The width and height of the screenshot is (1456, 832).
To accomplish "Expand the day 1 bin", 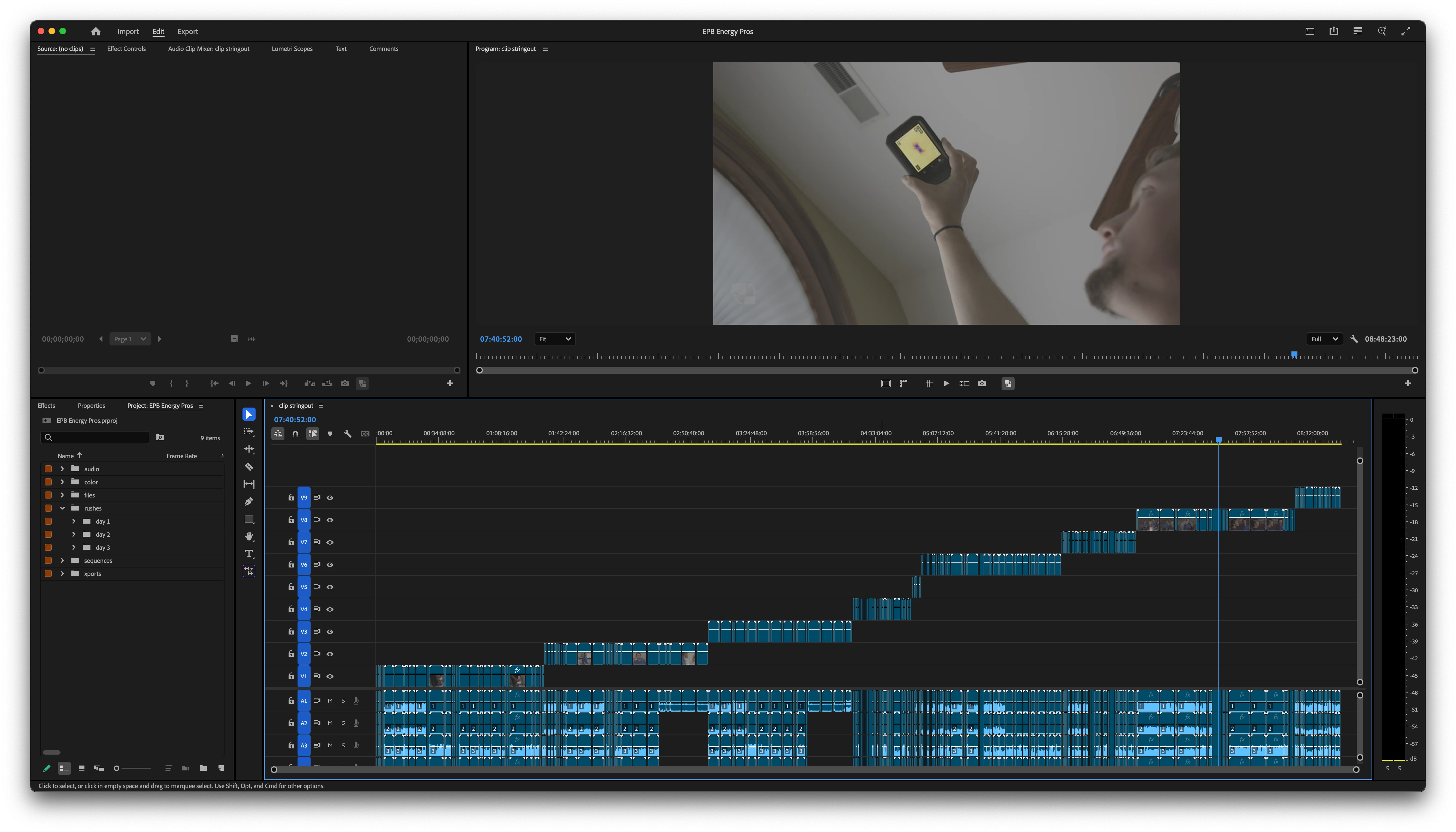I will click(x=74, y=521).
